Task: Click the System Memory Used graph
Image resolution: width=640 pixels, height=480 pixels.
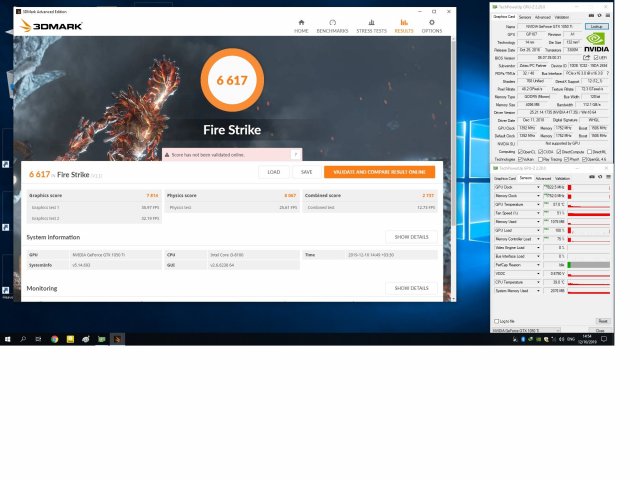Action: click(x=589, y=291)
